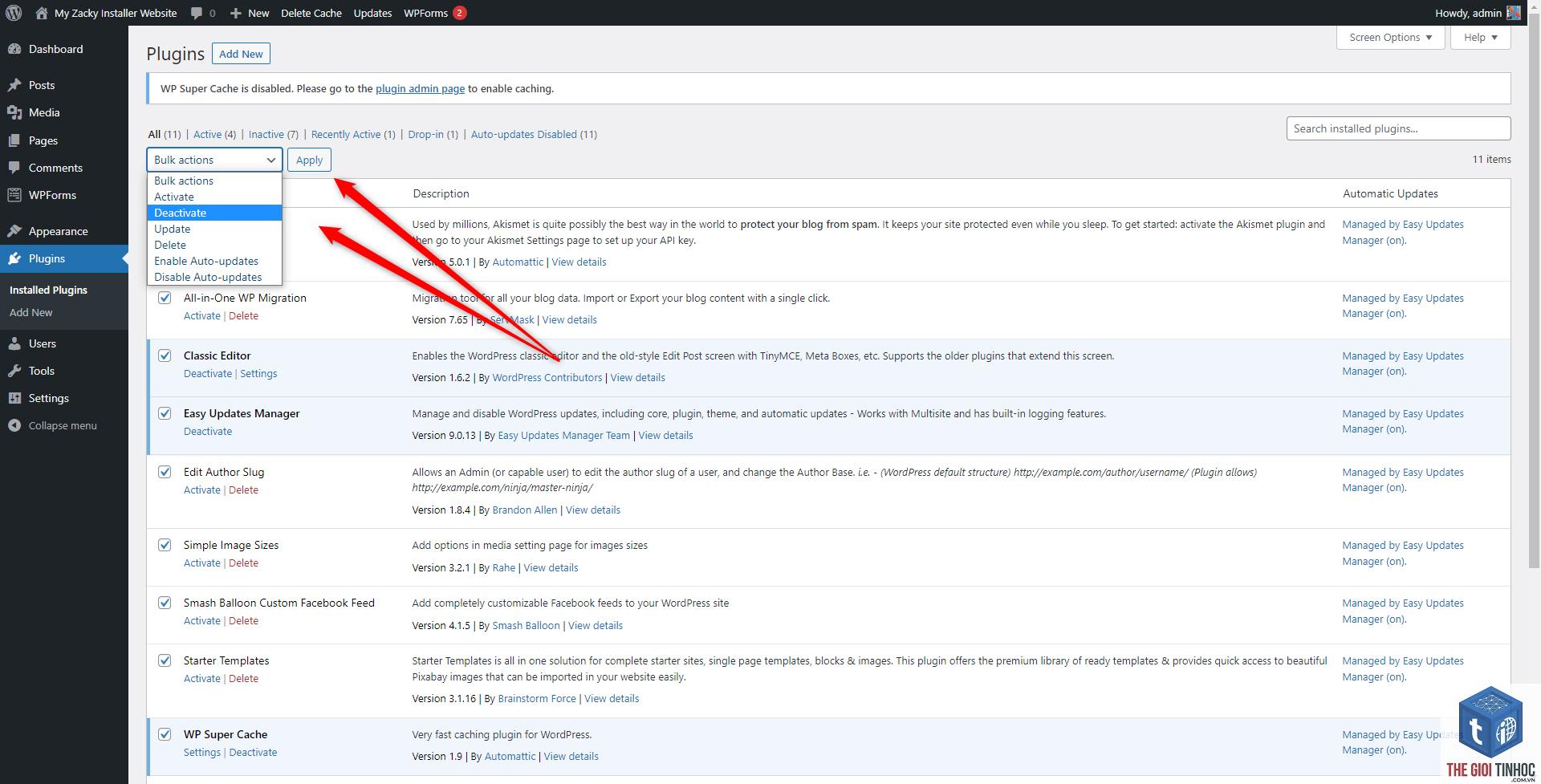Click Delete Cache in admin bar
This screenshot has width=1541, height=784.
[311, 13]
